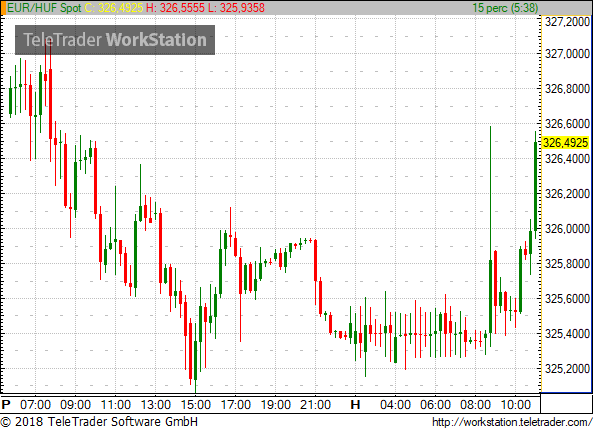This screenshot has width=593, height=431.
Task: Click the 06:00 time axis label
Action: click(x=435, y=405)
